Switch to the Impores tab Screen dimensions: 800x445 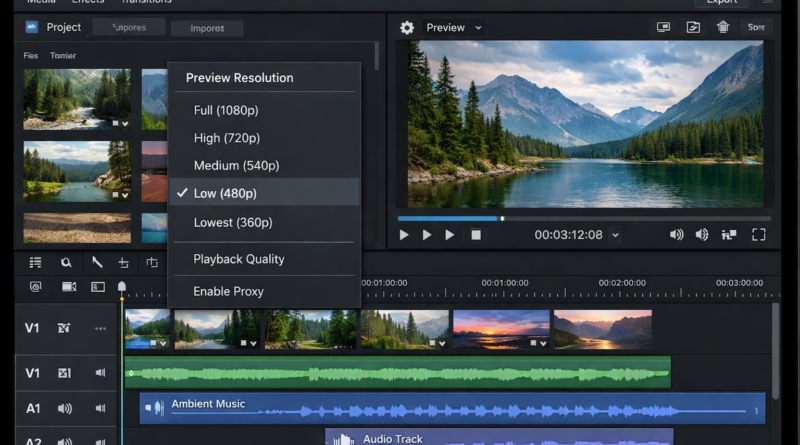tap(207, 28)
